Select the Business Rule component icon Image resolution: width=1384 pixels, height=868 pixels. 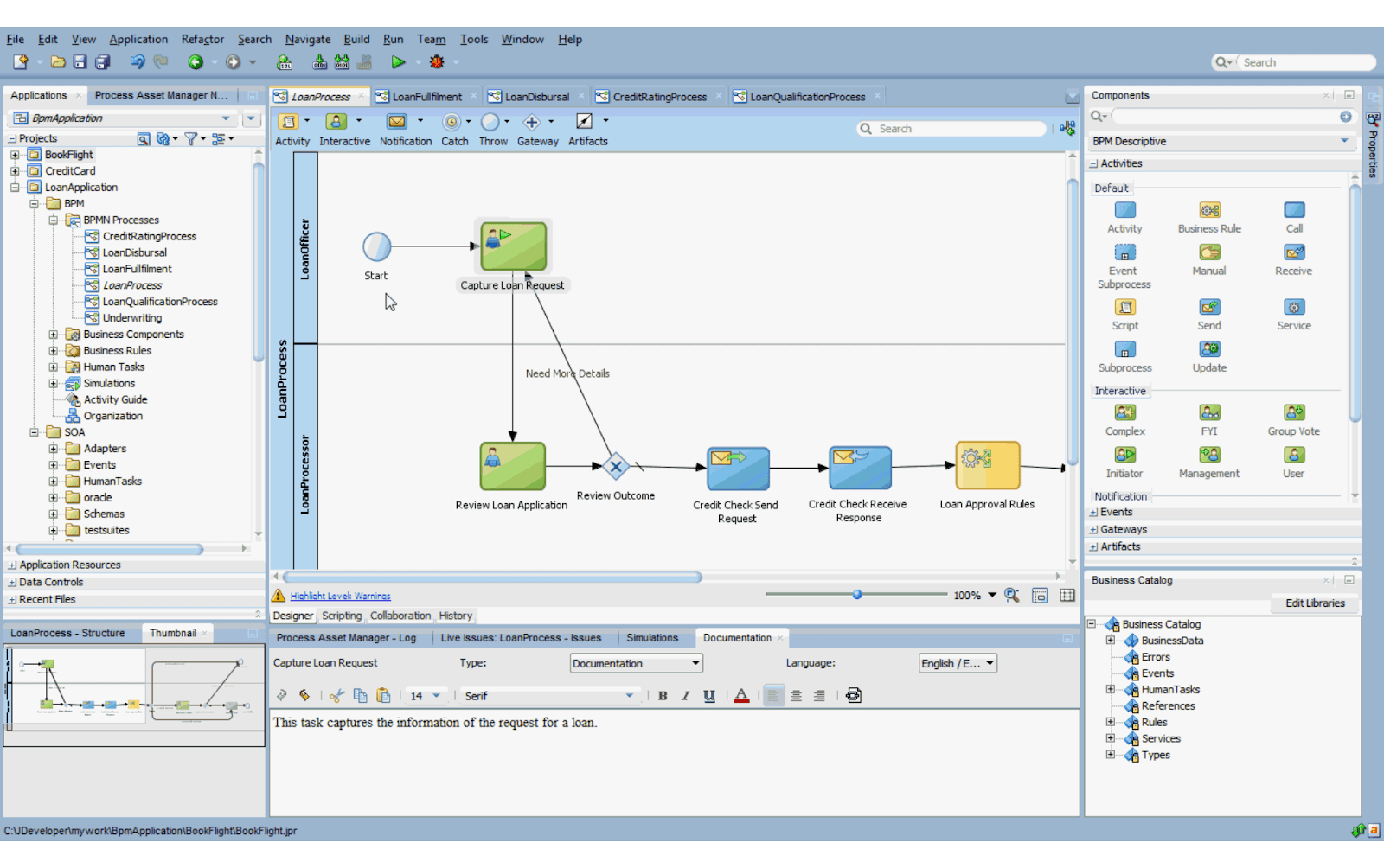[x=1209, y=210]
